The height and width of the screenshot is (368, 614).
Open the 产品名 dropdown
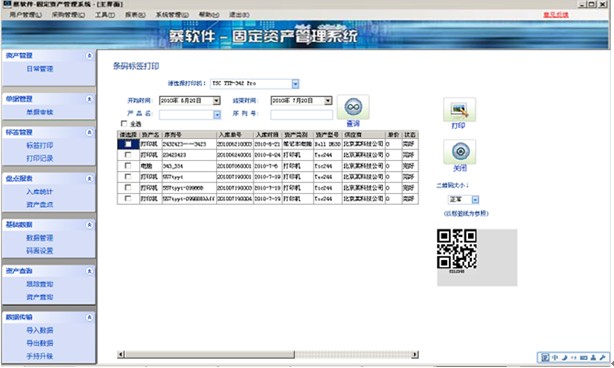(x=217, y=115)
